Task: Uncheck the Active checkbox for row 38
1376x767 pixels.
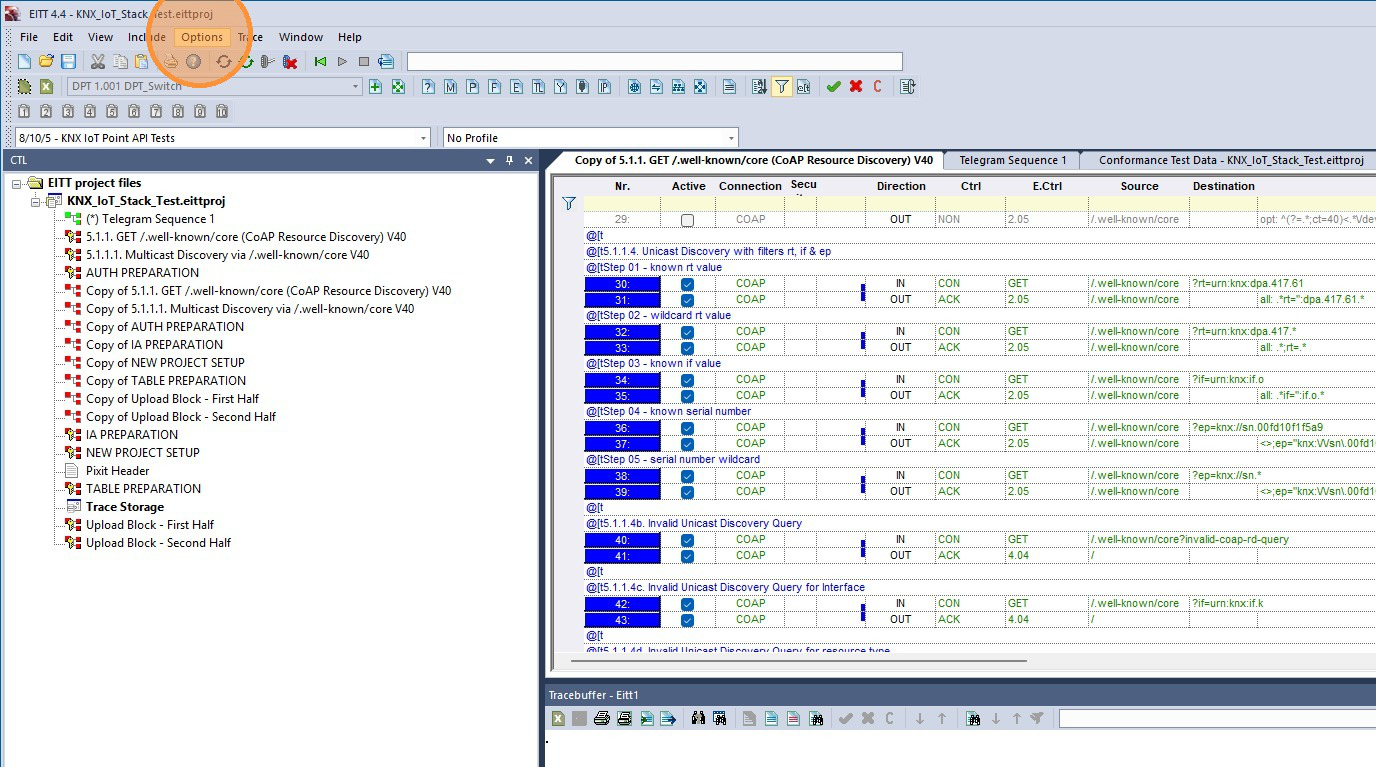Action: click(x=687, y=476)
